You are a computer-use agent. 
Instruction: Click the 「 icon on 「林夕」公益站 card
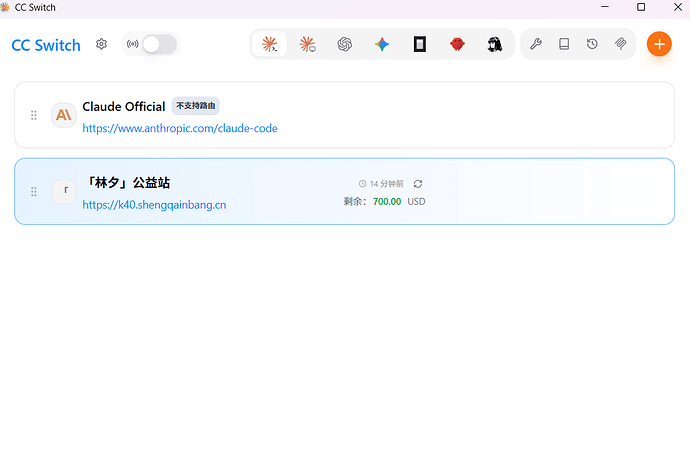tap(64, 191)
